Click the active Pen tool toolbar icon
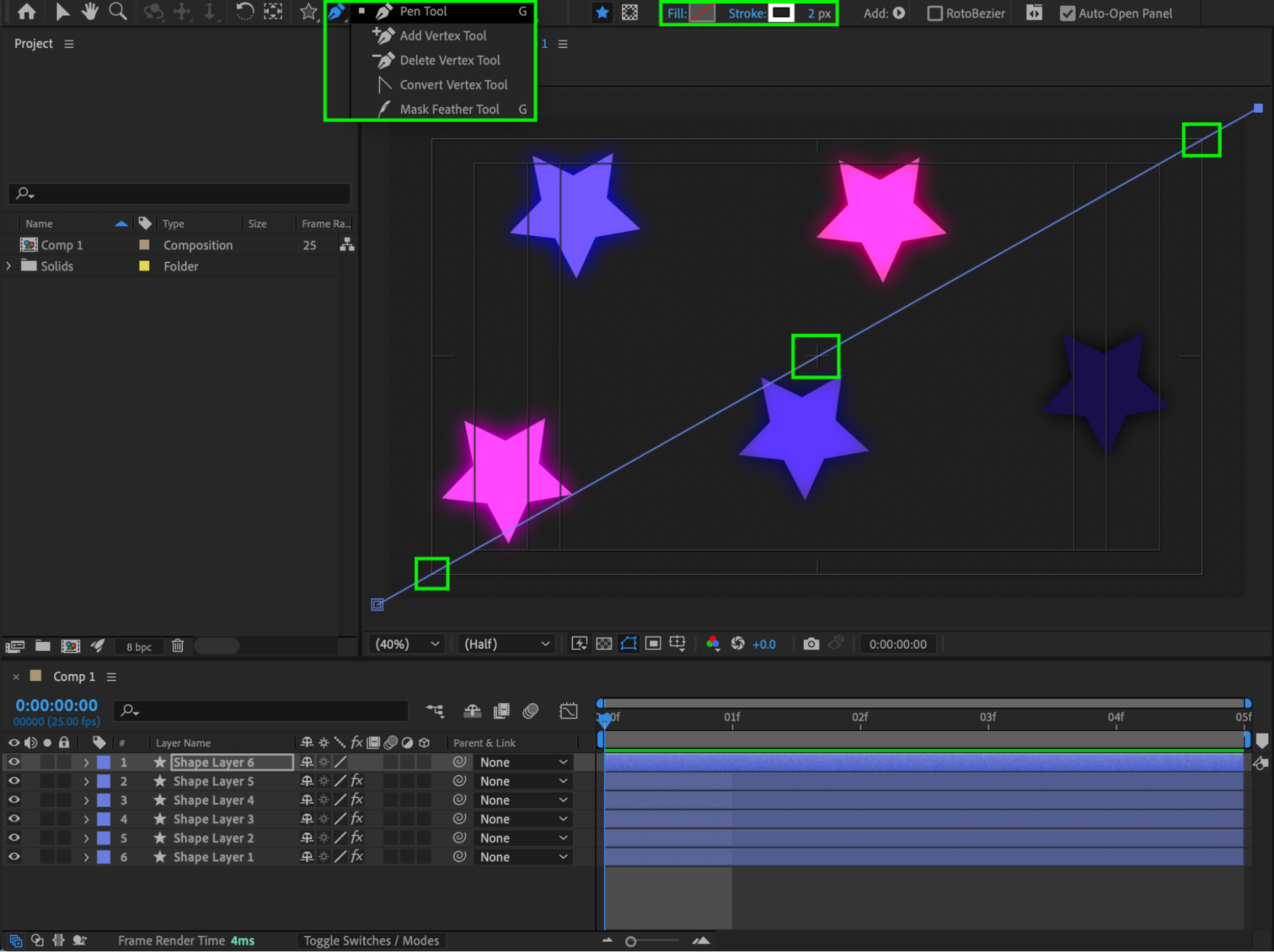Screen dimensions: 1274x952 point(336,11)
